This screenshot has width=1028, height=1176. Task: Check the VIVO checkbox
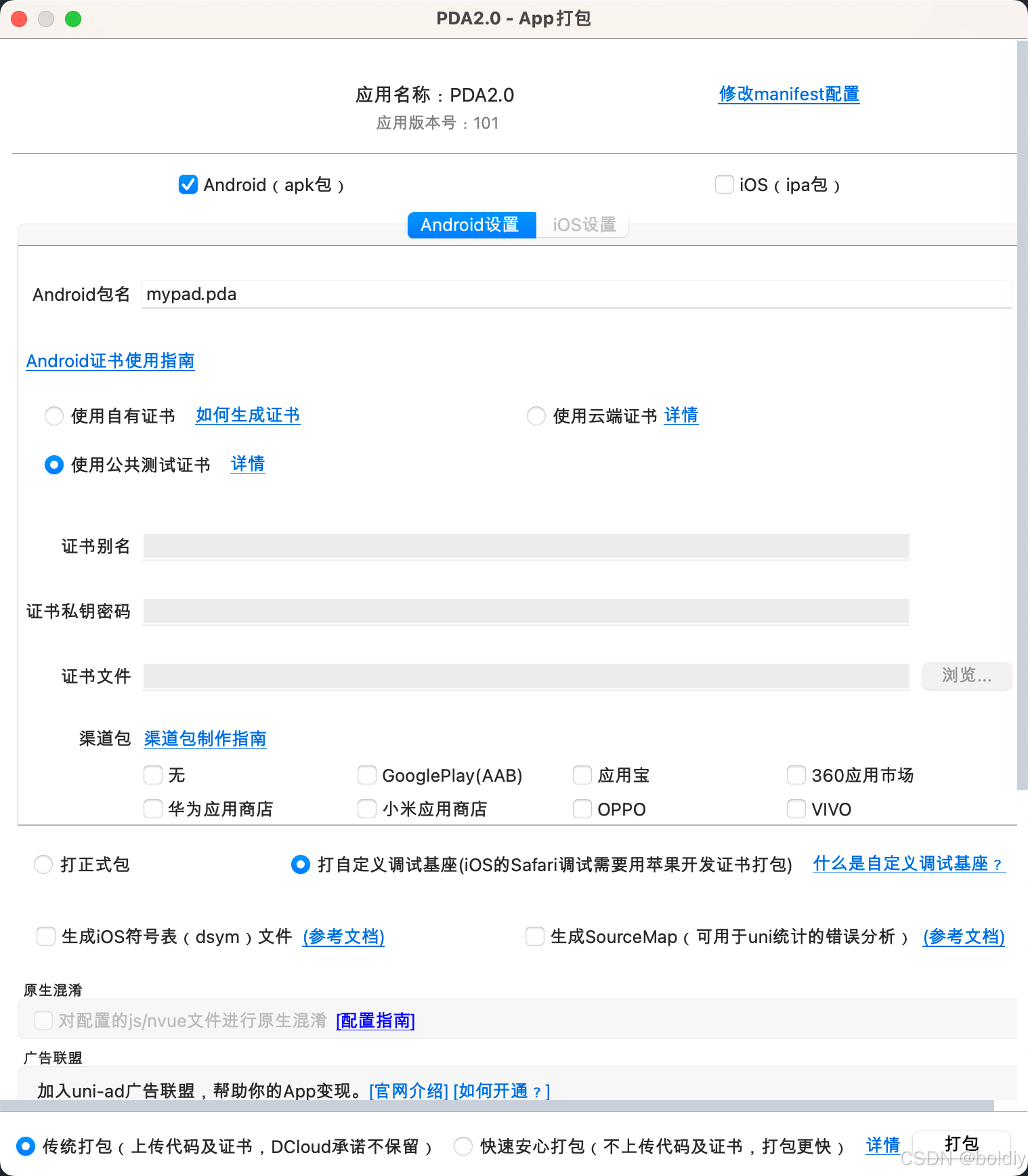pos(796,809)
